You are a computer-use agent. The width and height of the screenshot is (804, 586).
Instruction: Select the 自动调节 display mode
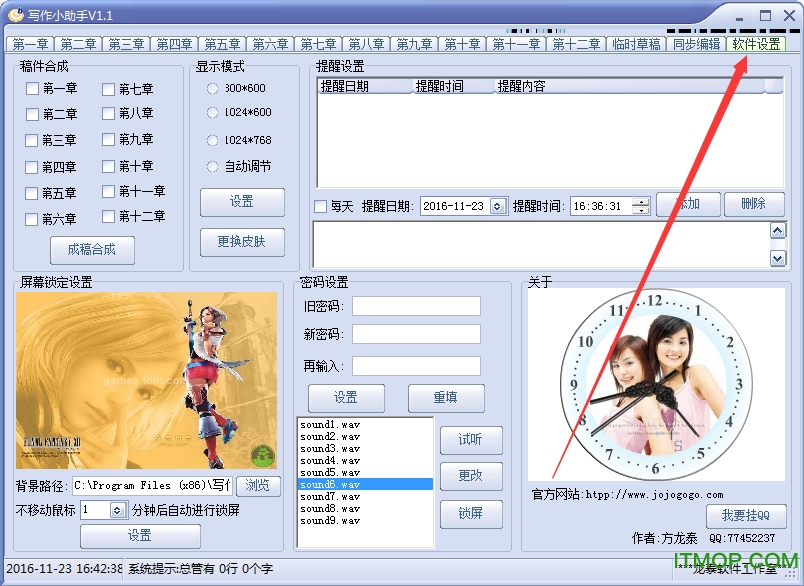[x=211, y=167]
